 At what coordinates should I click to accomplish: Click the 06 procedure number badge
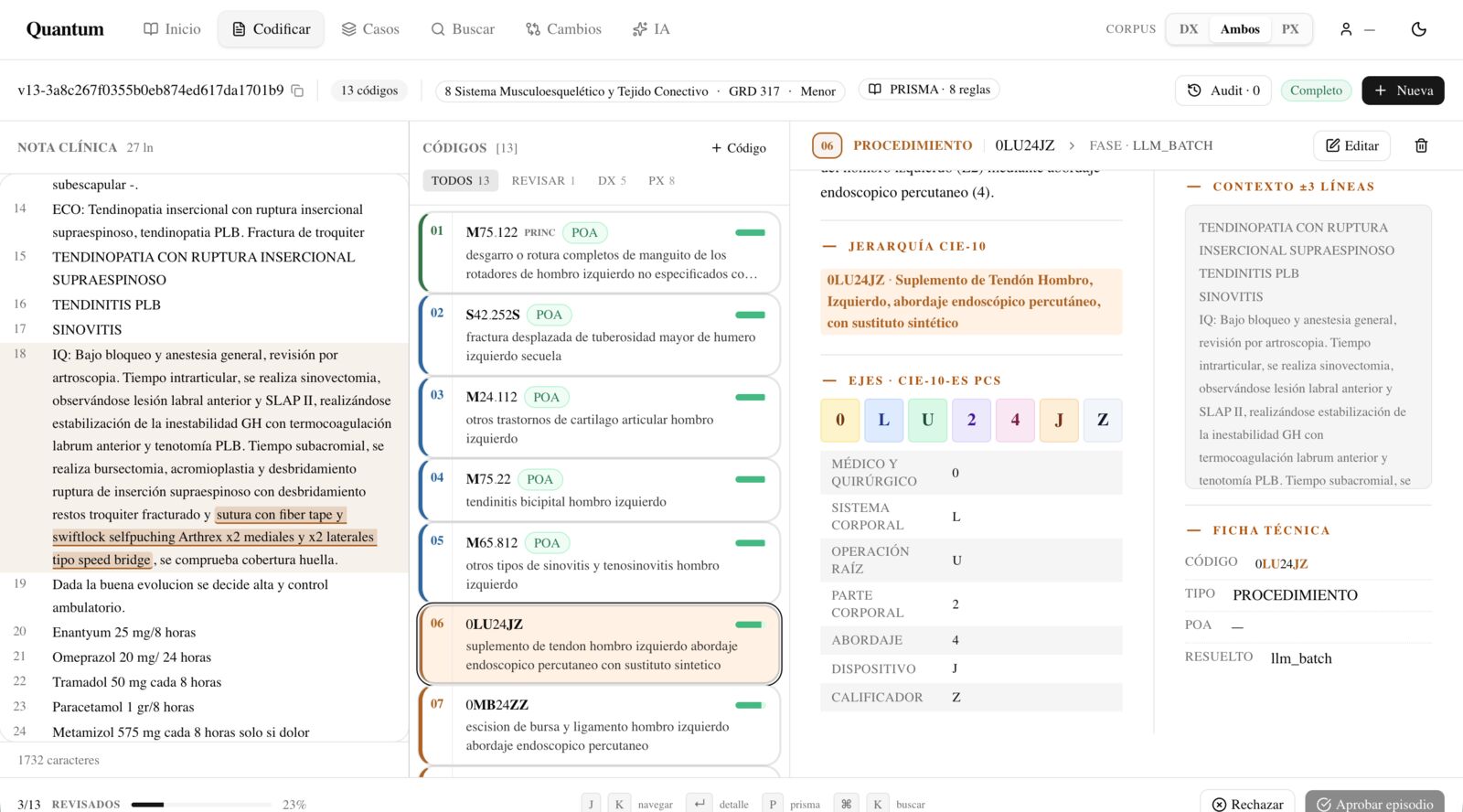click(827, 145)
